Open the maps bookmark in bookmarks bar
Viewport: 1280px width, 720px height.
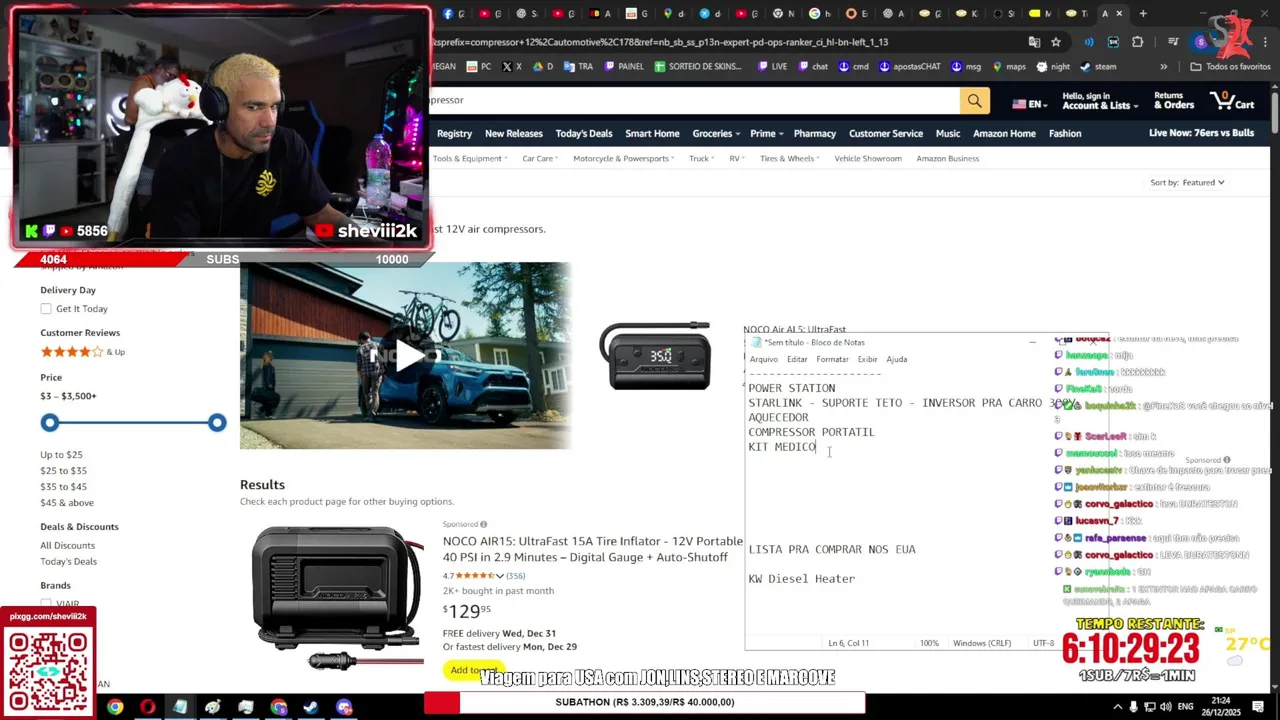(x=1009, y=67)
